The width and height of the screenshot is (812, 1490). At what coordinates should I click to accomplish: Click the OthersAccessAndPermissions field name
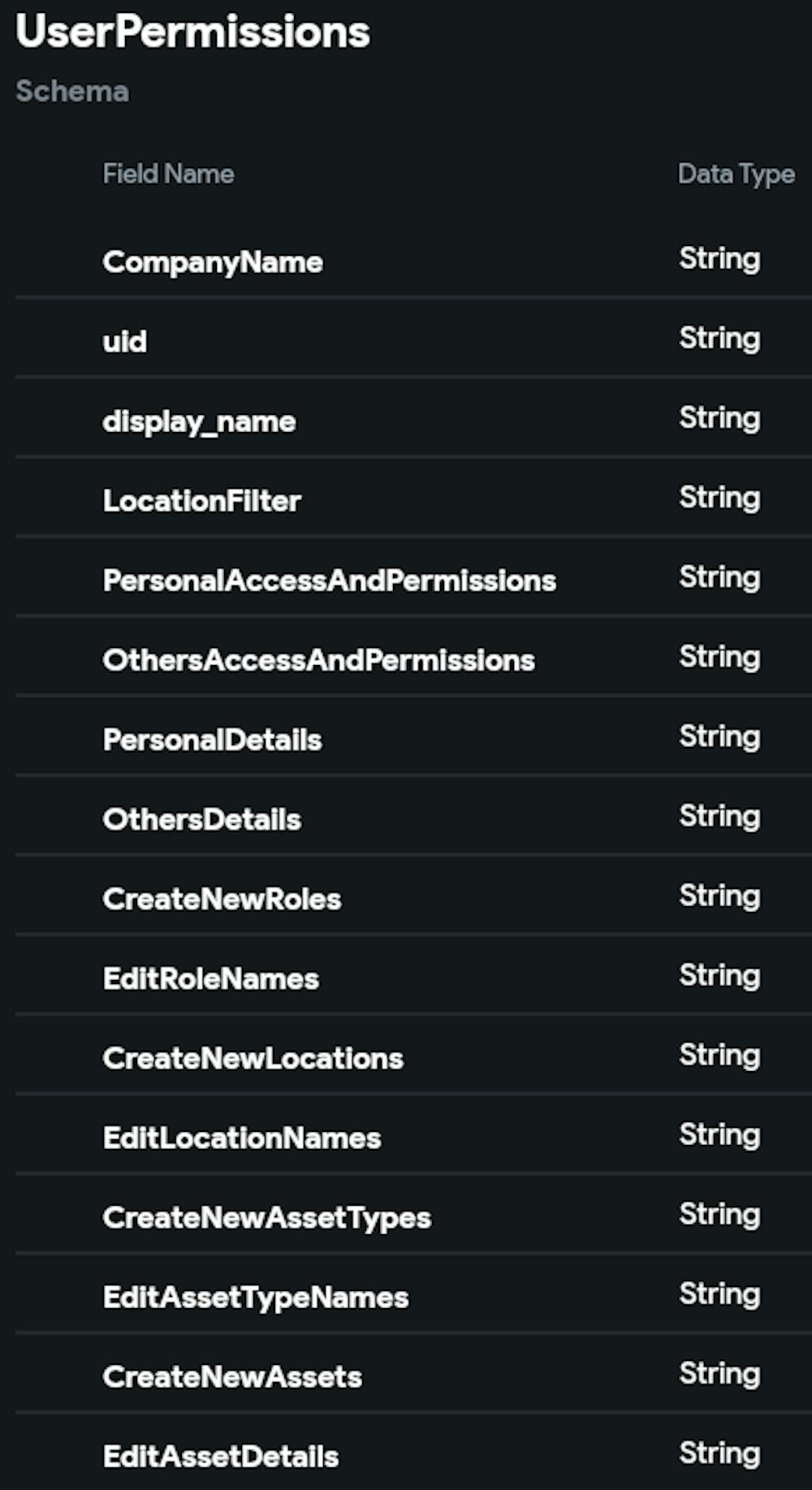click(x=318, y=660)
